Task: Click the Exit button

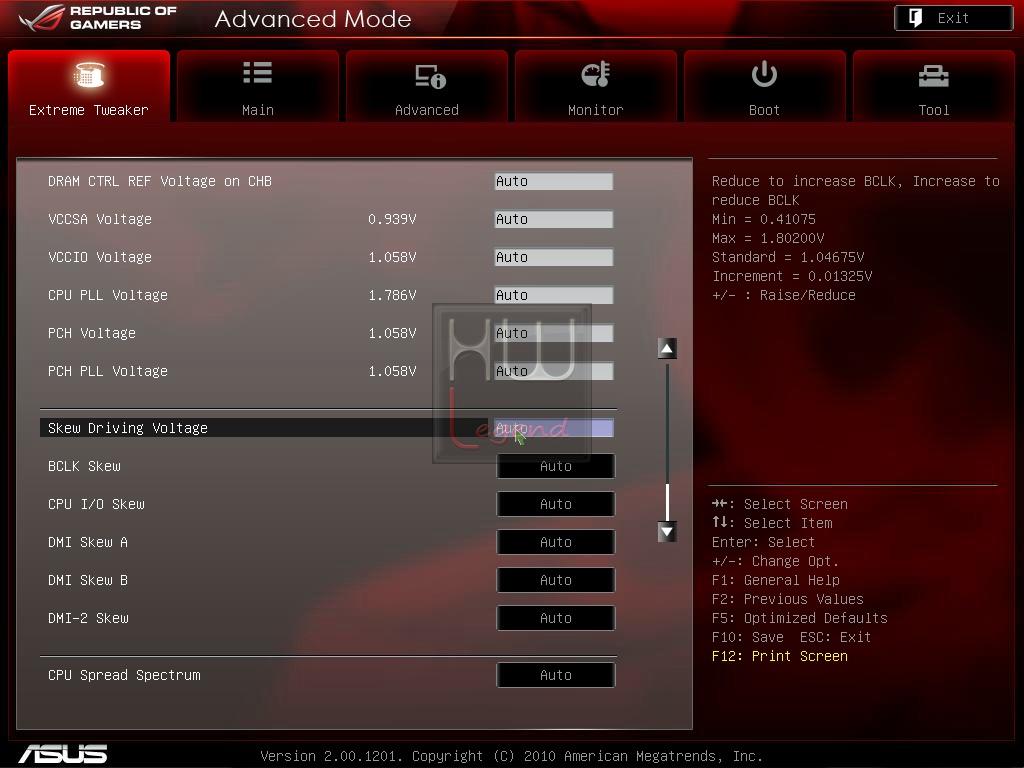Action: coord(953,18)
